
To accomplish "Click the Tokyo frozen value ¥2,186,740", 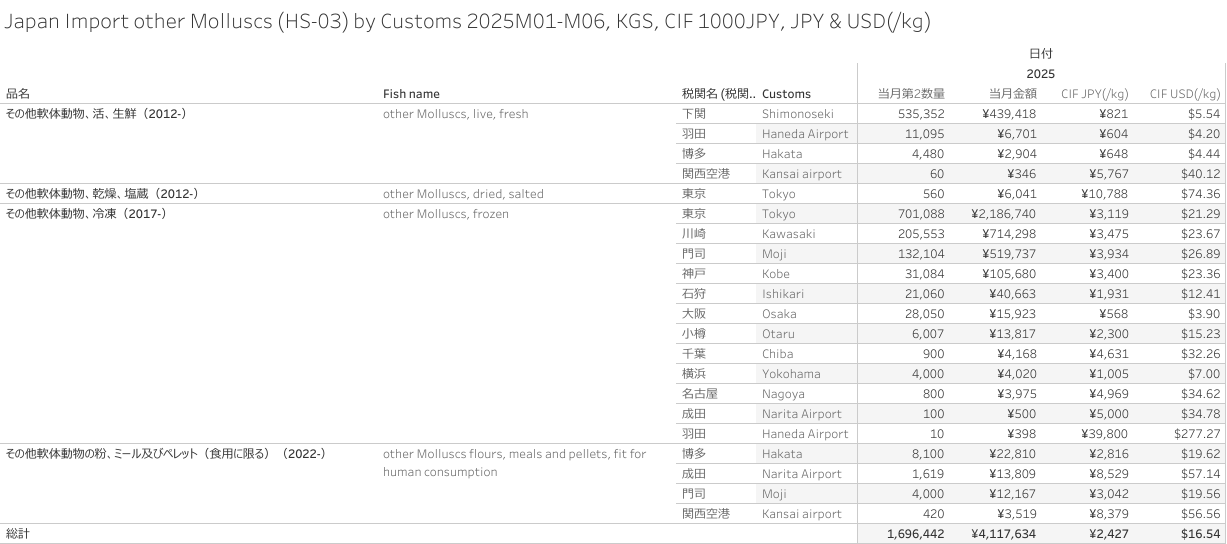I will tap(1003, 214).
